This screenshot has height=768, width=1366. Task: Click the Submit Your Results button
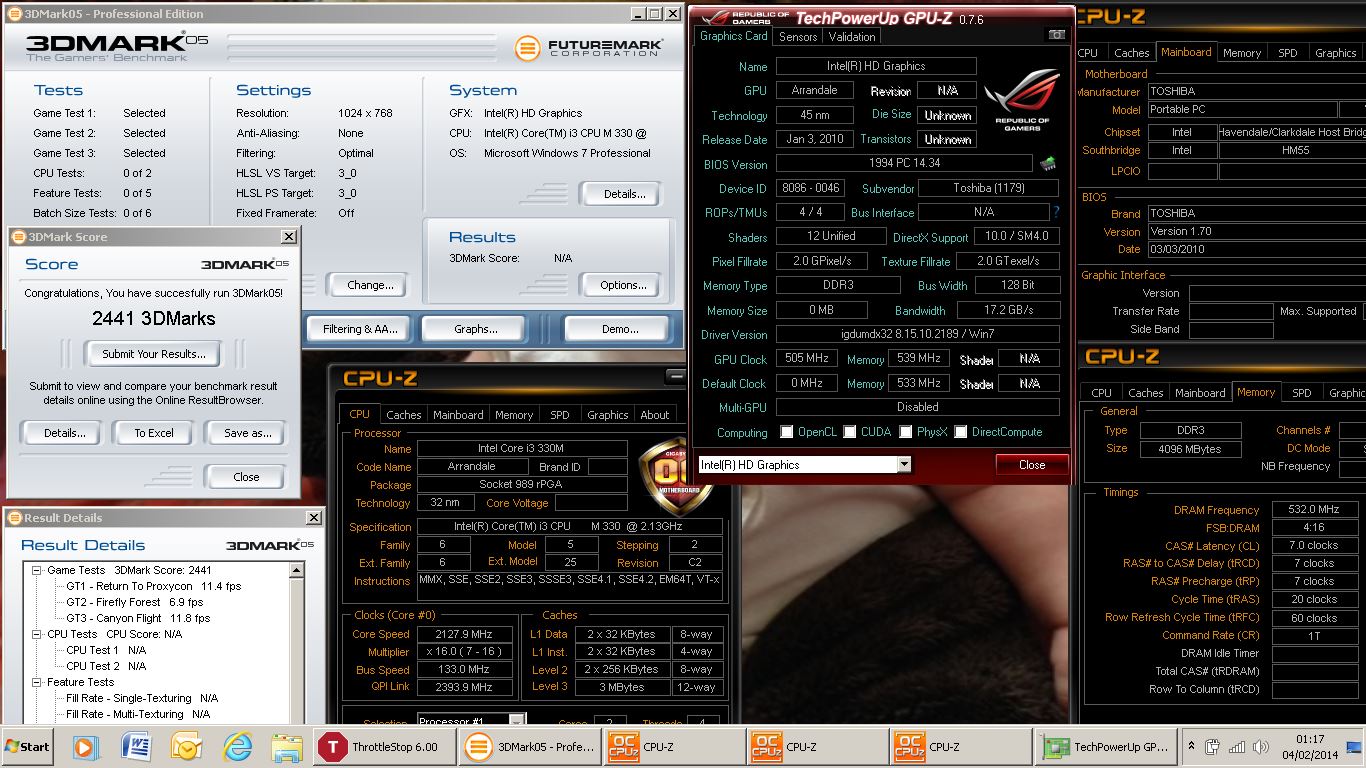(154, 353)
